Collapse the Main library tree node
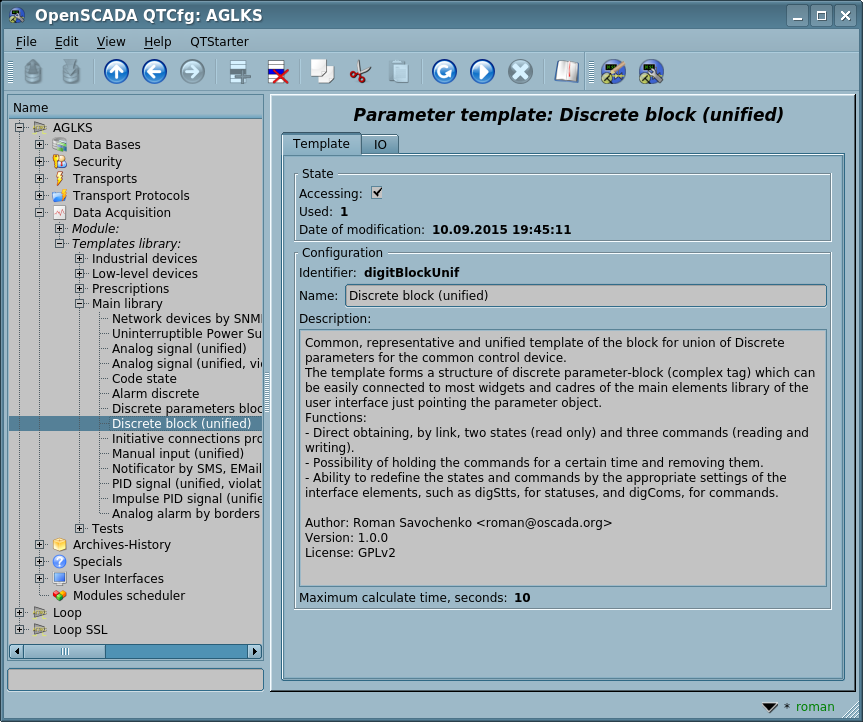This screenshot has height=722, width=863. point(80,304)
